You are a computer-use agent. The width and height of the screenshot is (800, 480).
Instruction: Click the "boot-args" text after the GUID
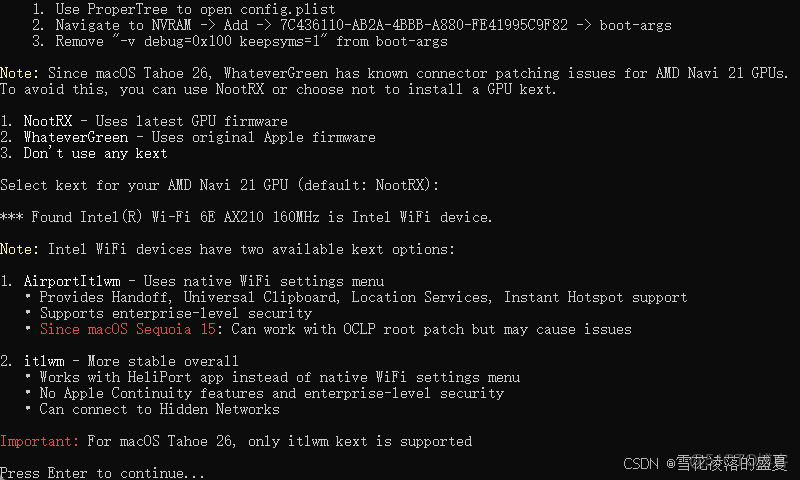(x=635, y=25)
